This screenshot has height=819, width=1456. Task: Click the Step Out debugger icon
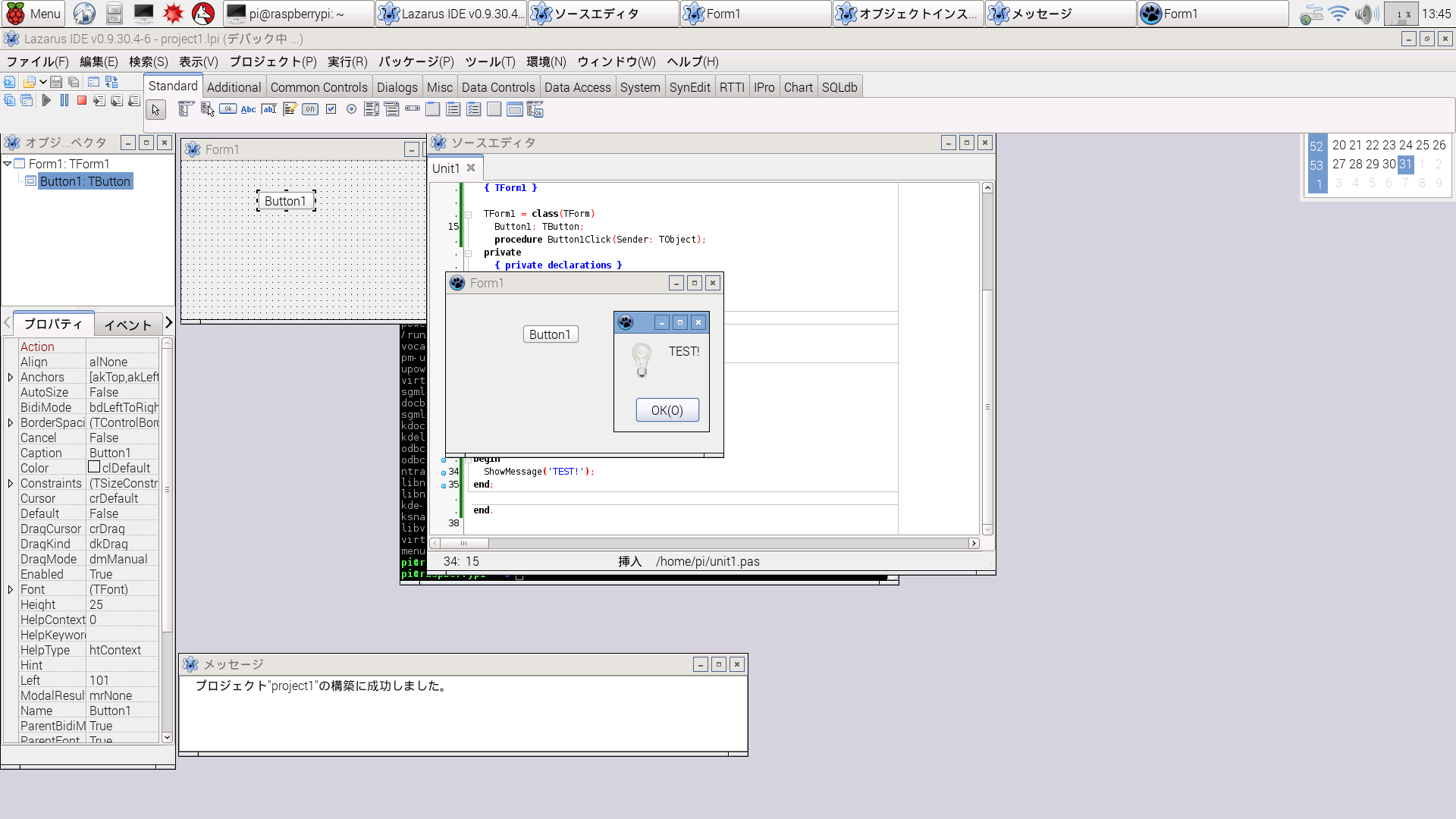pyautogui.click(x=134, y=100)
